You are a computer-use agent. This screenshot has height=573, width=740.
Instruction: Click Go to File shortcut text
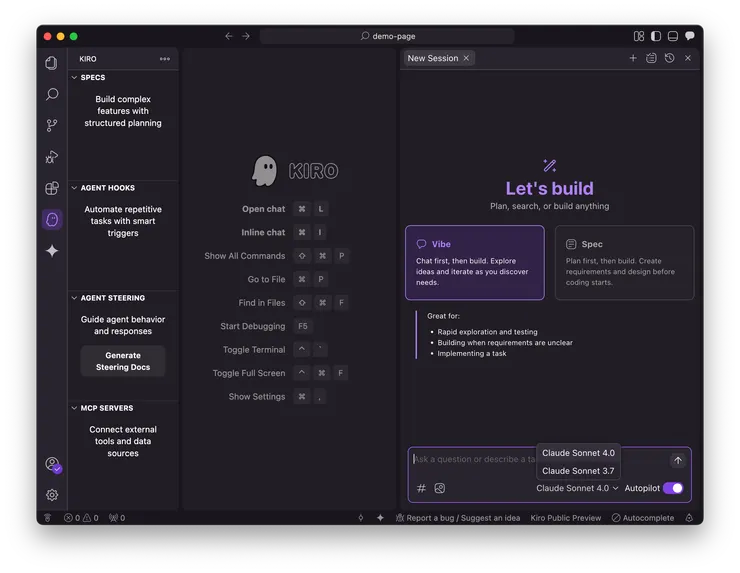pos(266,279)
